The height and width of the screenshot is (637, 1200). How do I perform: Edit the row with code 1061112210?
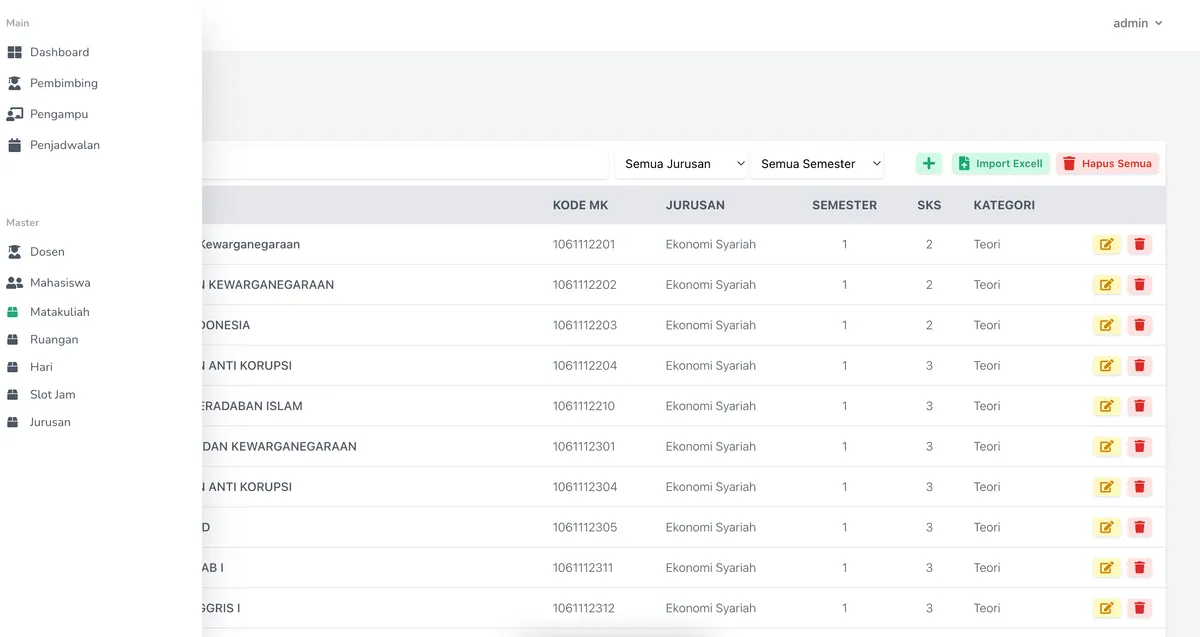[1106, 406]
